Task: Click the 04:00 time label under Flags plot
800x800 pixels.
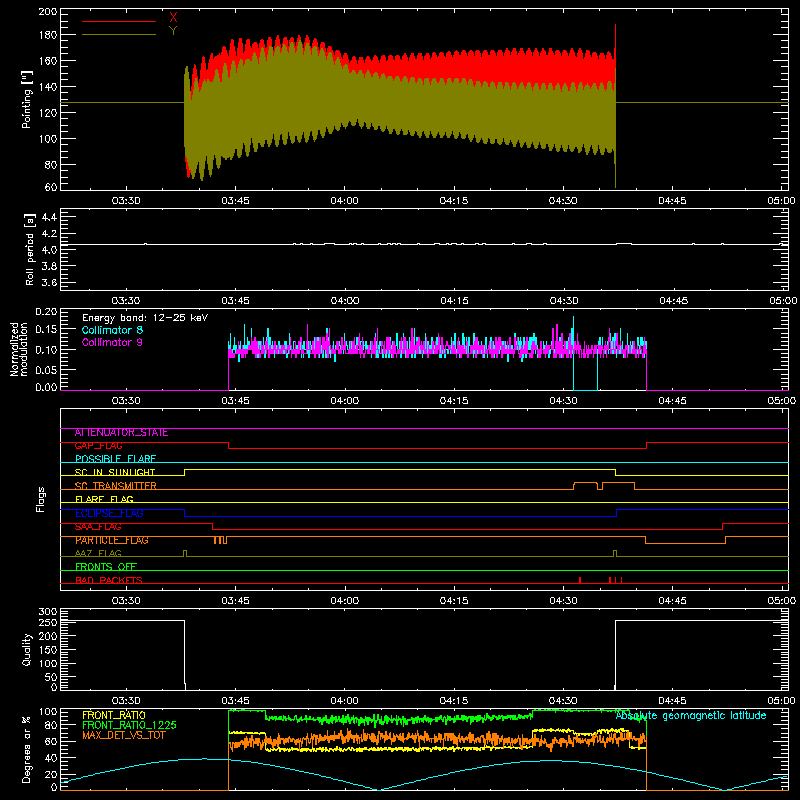Action: click(344, 601)
